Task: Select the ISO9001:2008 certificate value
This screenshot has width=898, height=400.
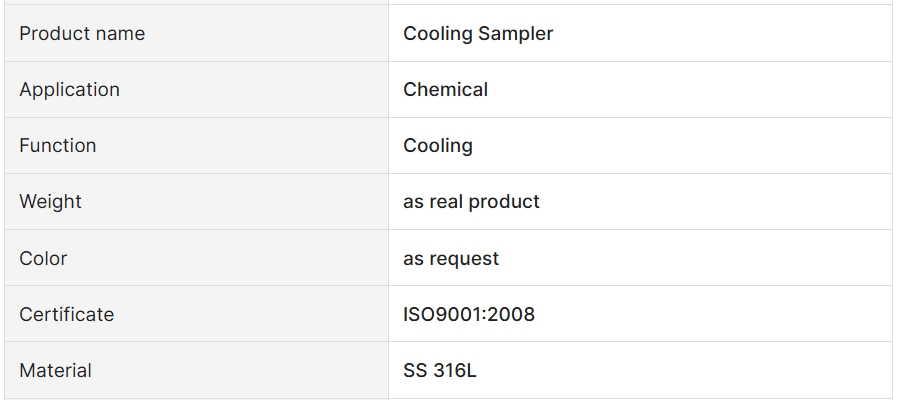Action: (468, 314)
